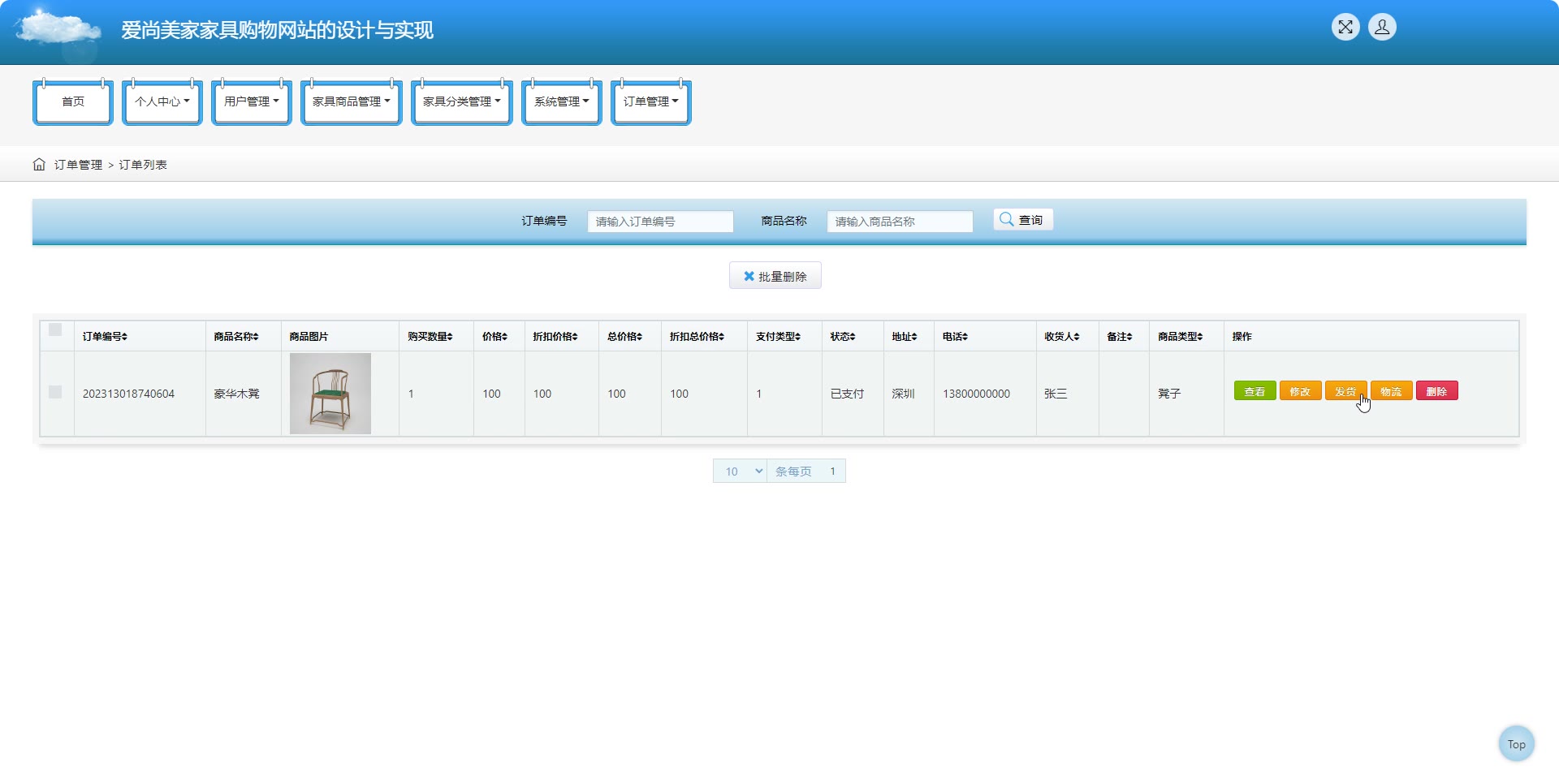The height and width of the screenshot is (784, 1559).
Task: Click the fullscreen toggle icon in header
Action: pos(1345,28)
